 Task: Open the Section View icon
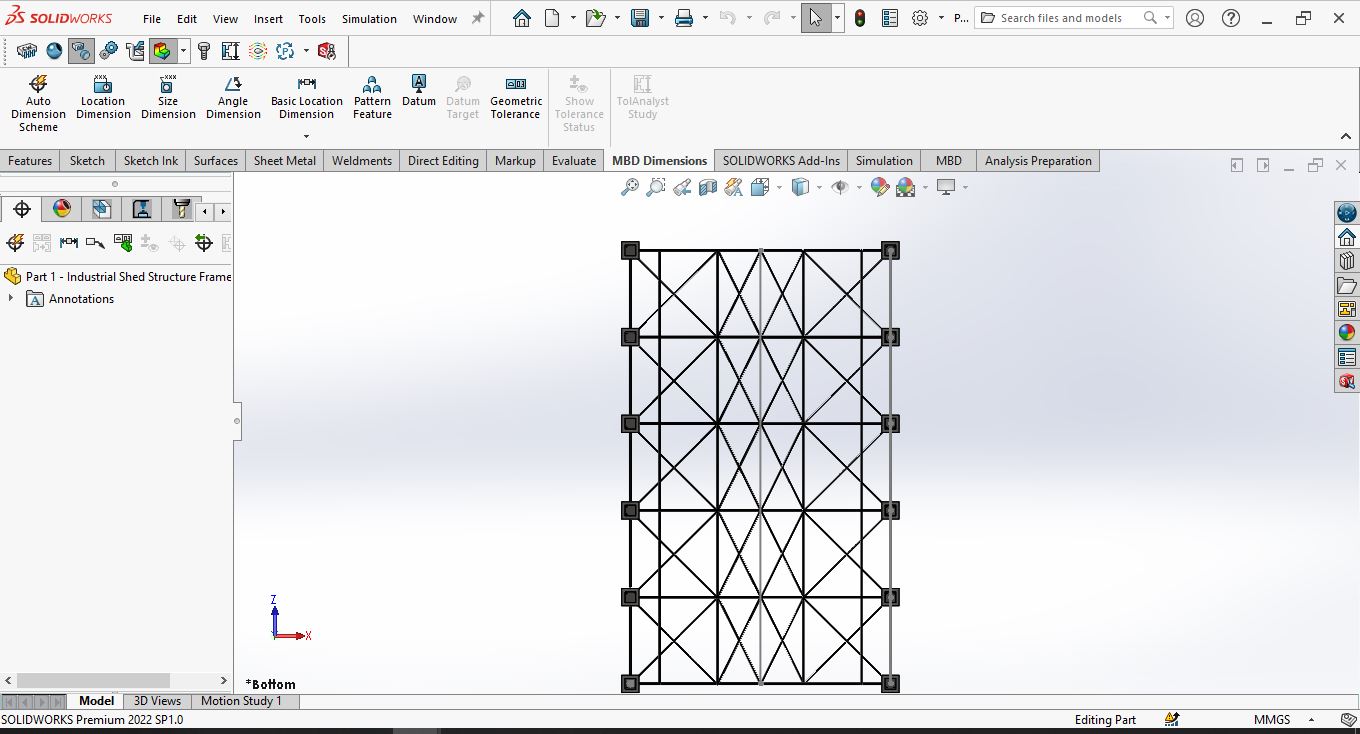pos(708,187)
